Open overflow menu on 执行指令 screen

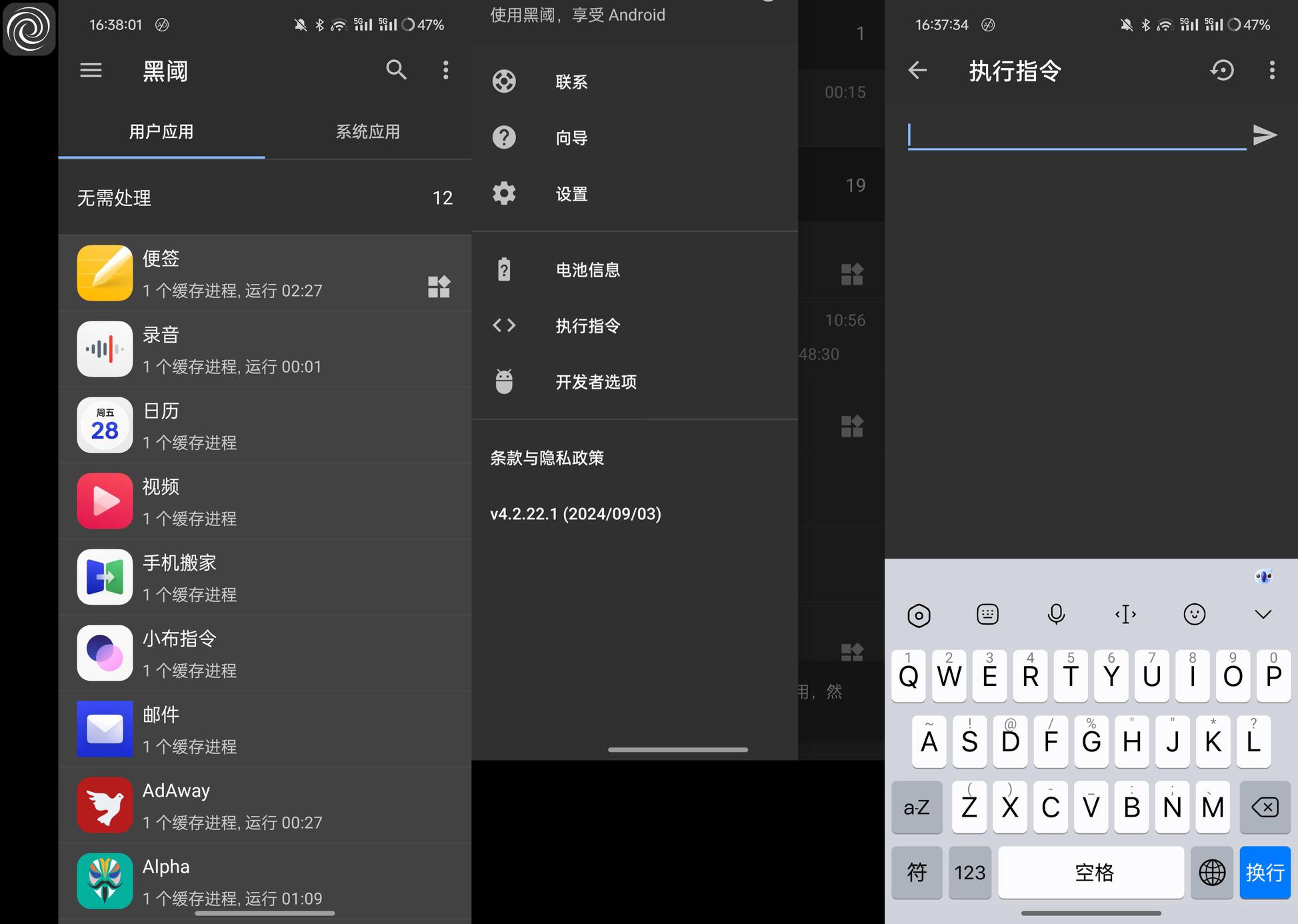[1271, 70]
